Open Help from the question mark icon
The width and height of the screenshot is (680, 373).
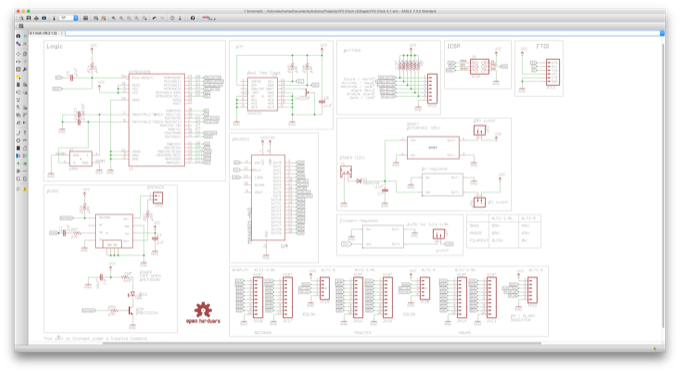pos(193,18)
